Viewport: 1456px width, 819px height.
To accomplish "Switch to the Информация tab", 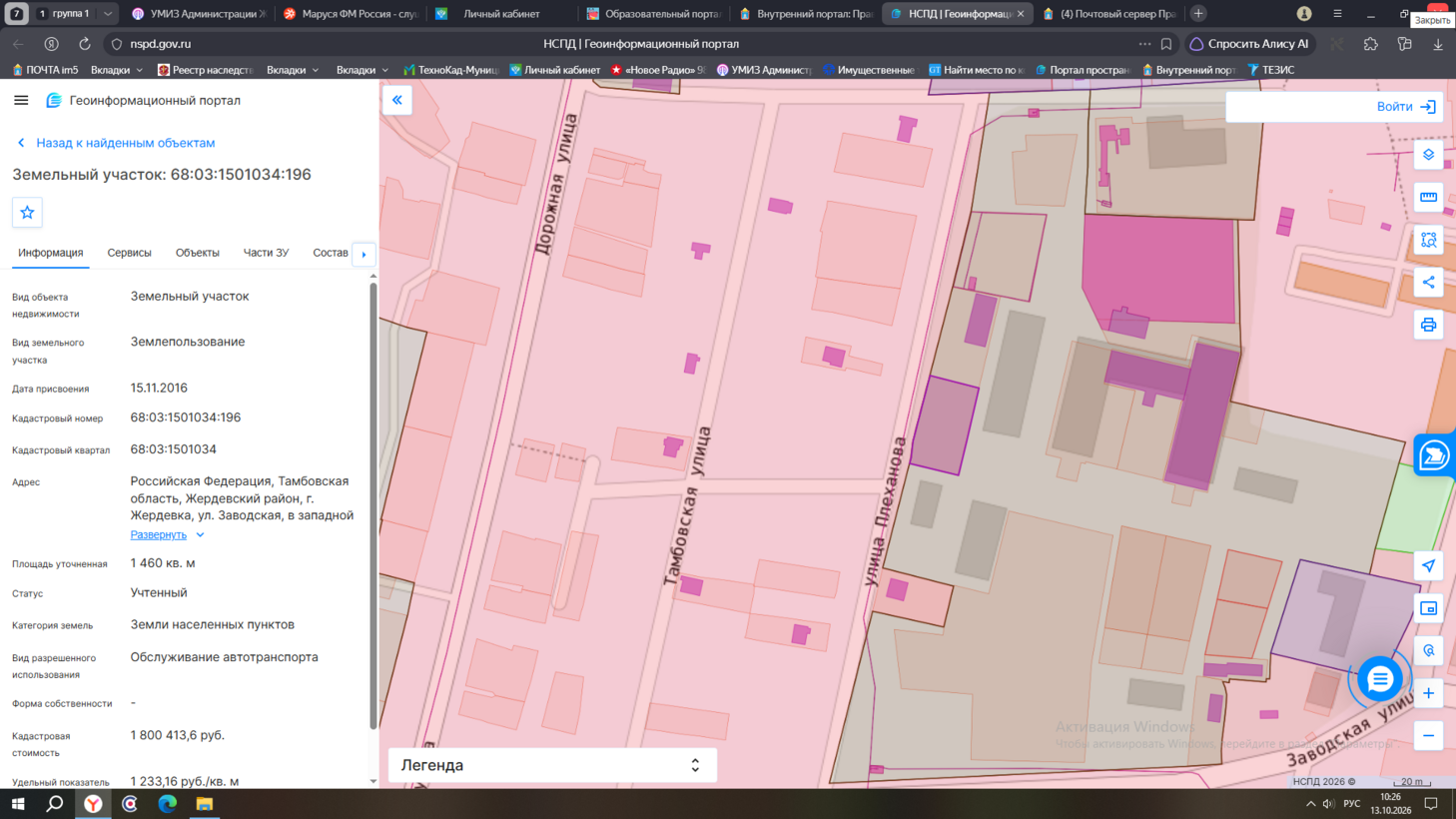I will tap(51, 253).
